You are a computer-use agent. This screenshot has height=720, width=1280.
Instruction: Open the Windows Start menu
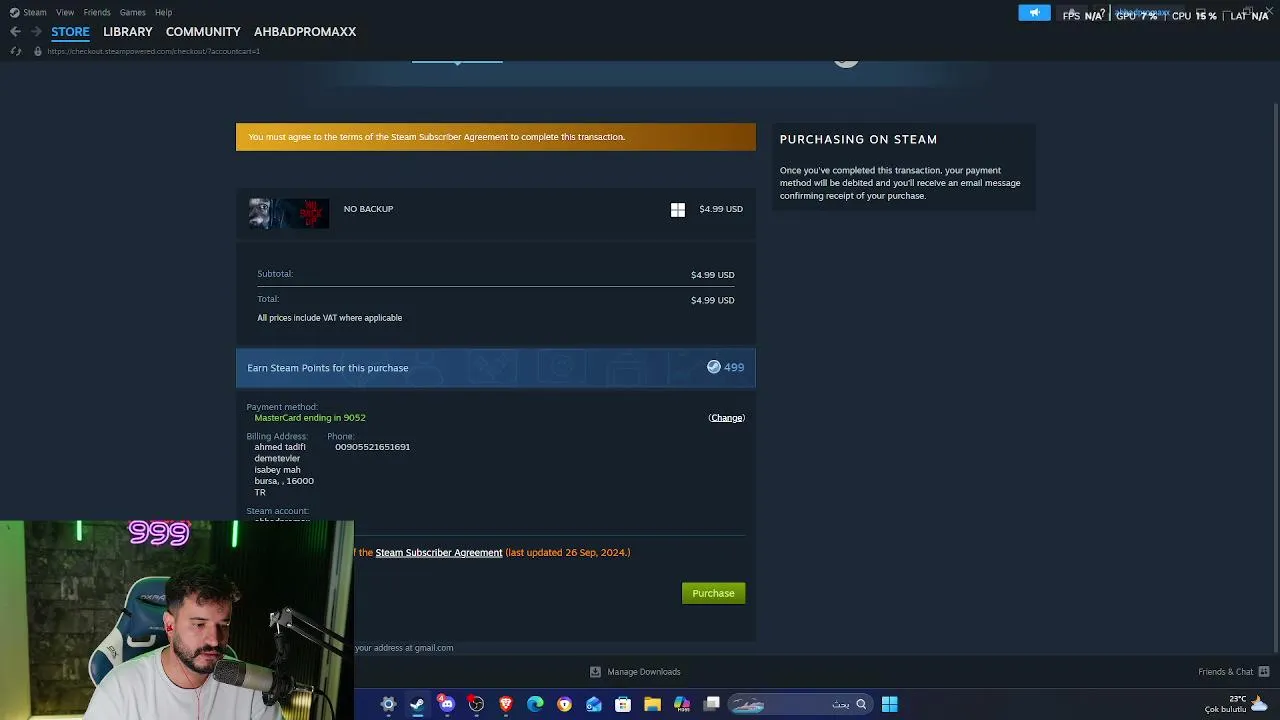point(889,704)
